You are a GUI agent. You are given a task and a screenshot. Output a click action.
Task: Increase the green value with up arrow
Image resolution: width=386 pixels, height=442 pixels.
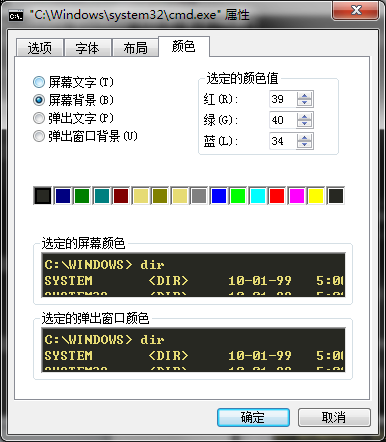[304, 116]
